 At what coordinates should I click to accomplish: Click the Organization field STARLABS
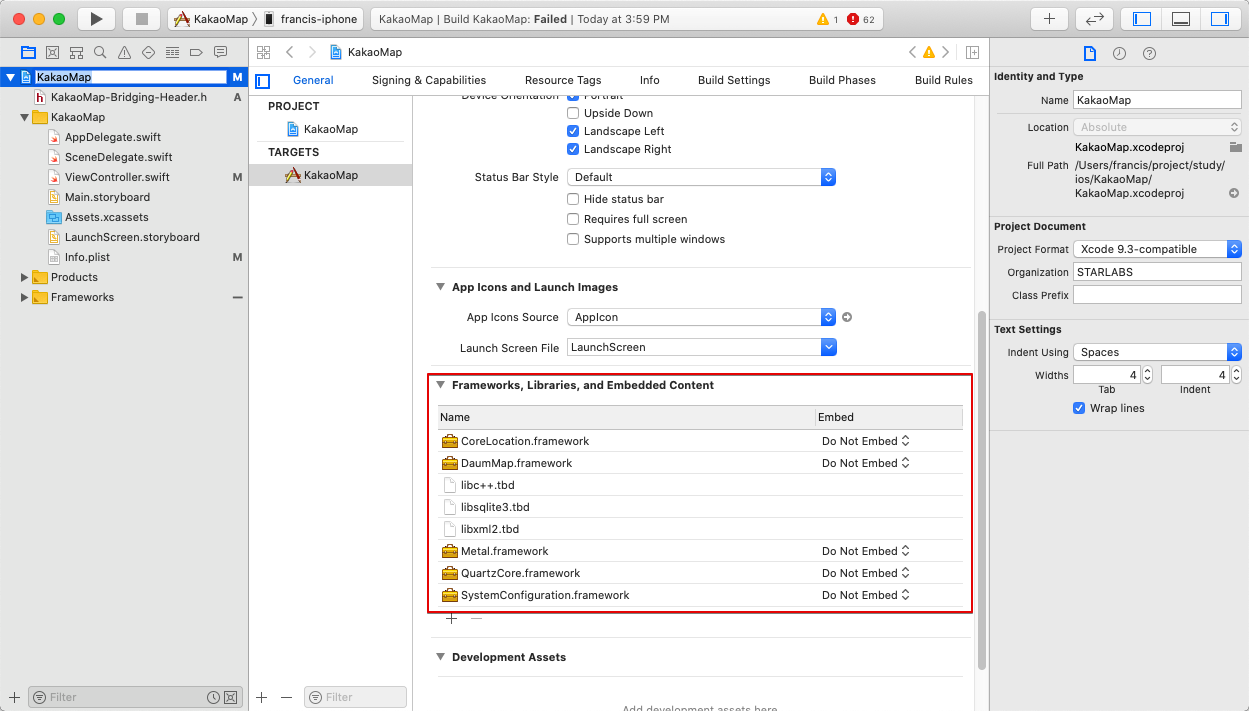pyautogui.click(x=1157, y=272)
